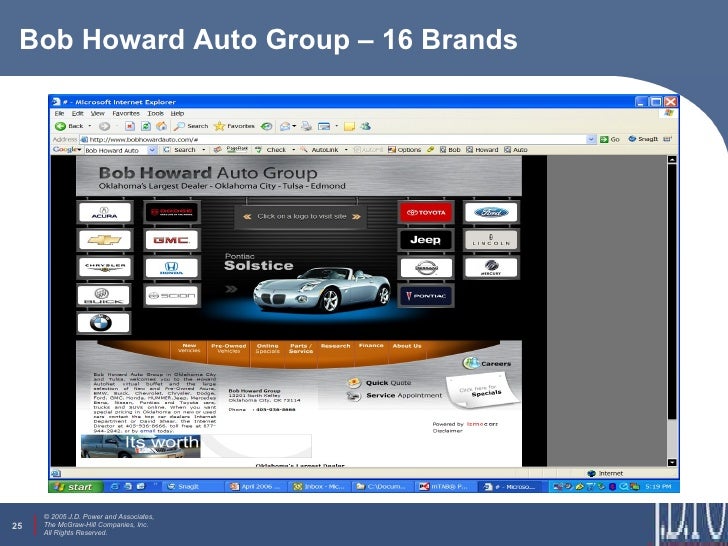Viewport: 728px width, 546px height.
Task: Open the Buick logo tile
Action: (x=103, y=296)
